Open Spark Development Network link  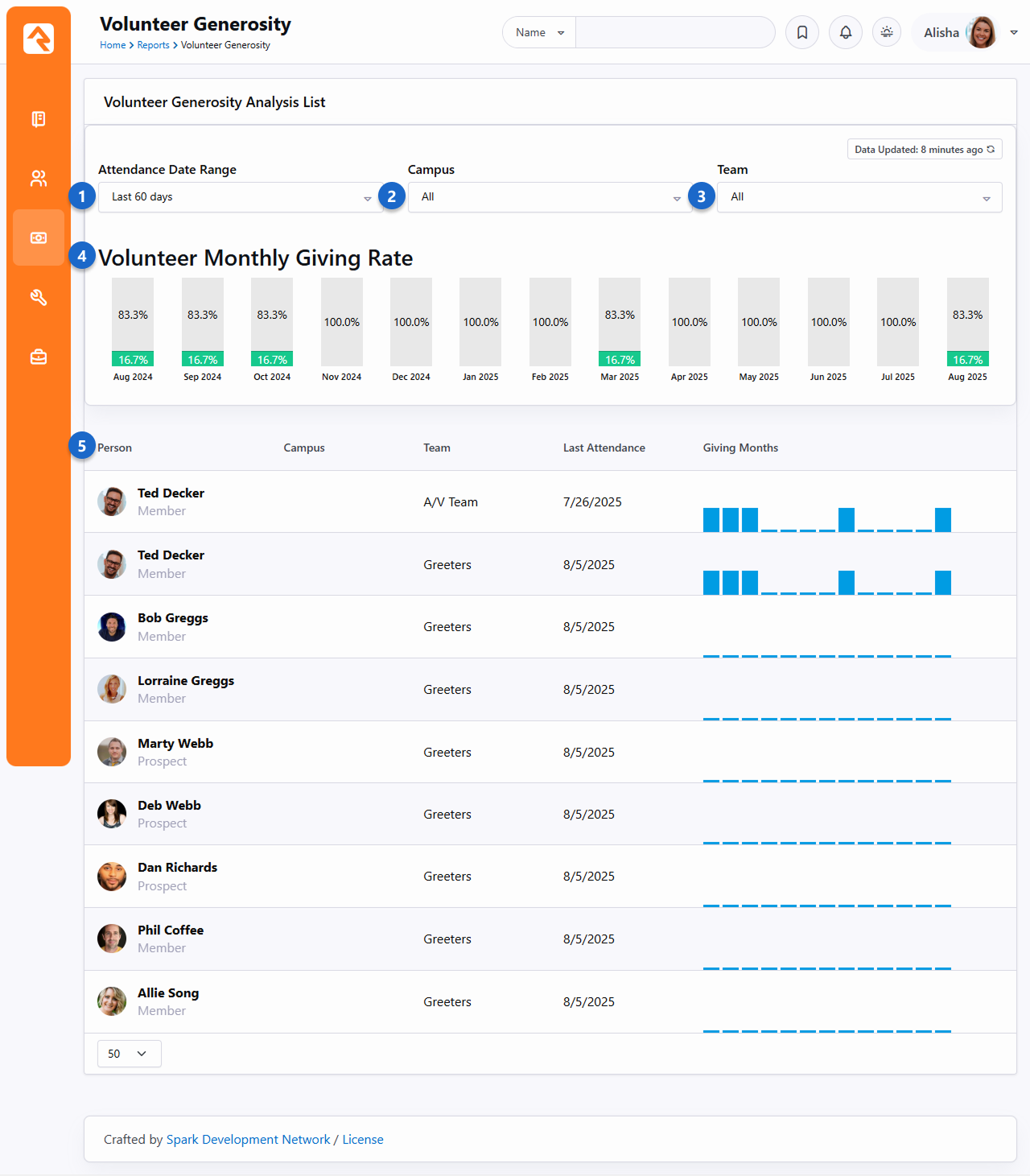[248, 1140]
